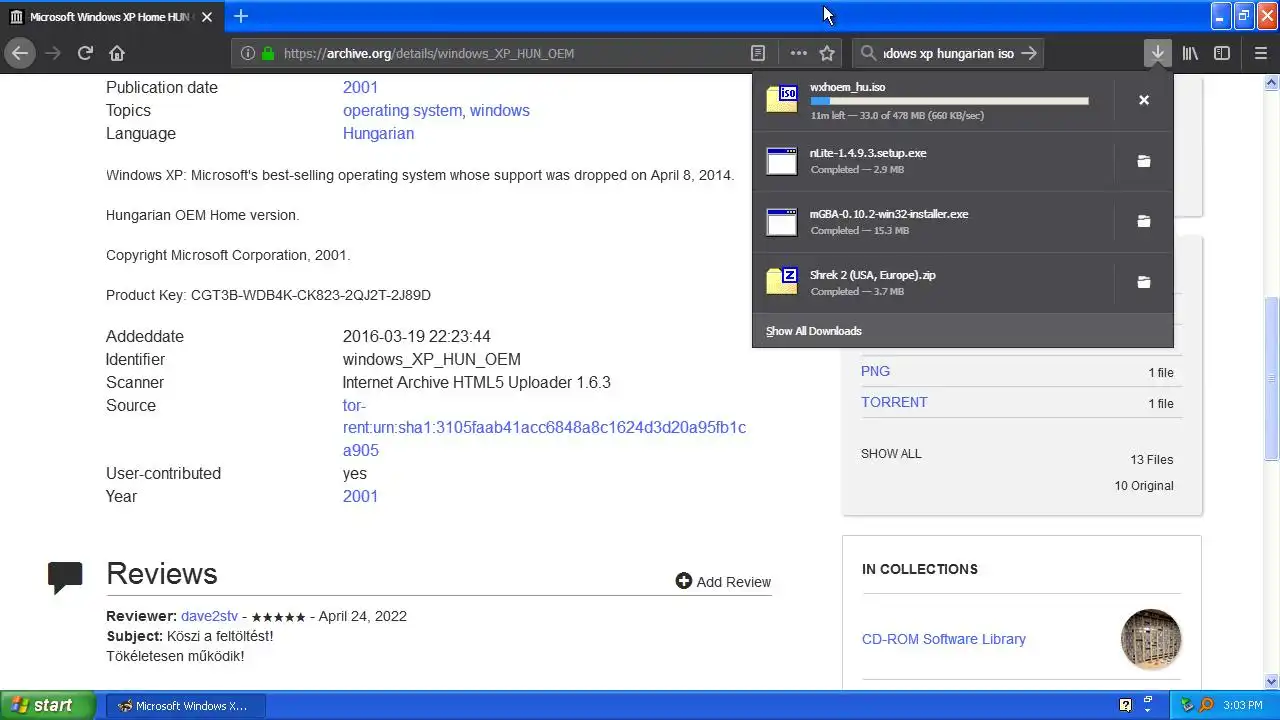Click the identifier windows_XP_HUN_OEM value
1280x720 pixels.
(431, 359)
